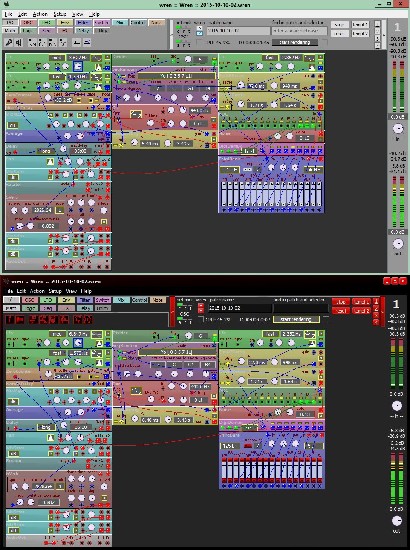Toggle the yellow checkbox at top-right of upper window's first oscillator
Viewport: 410px width, 550px height.
coord(107,57)
